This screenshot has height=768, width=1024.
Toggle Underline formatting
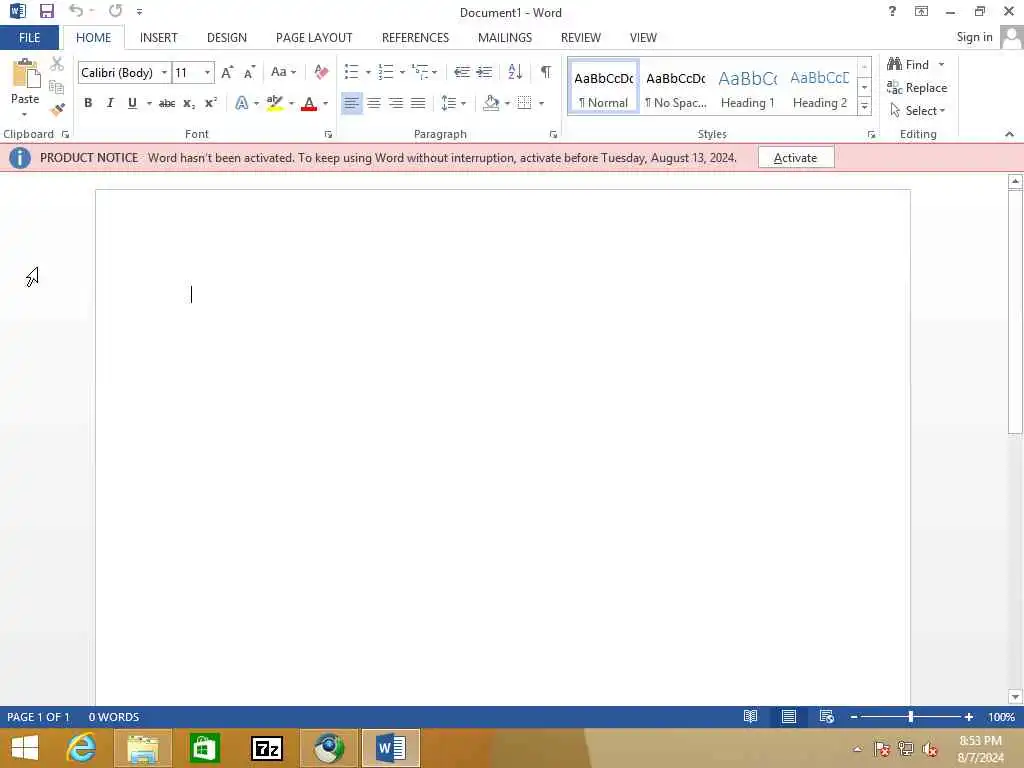tap(132, 103)
